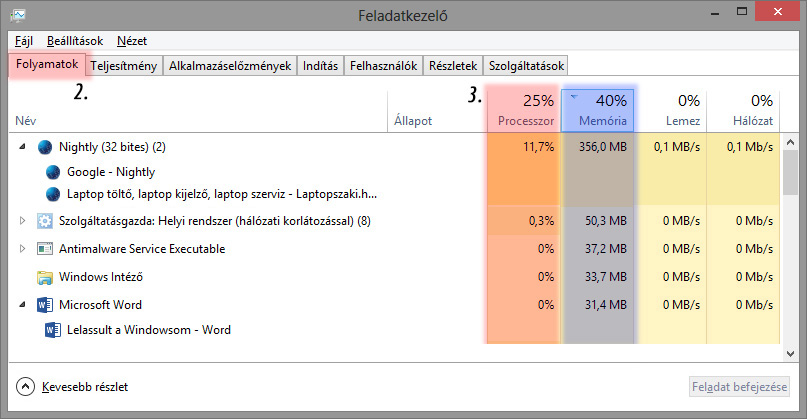Click the Szolgáltatásgazda gear icon
The height and width of the screenshot is (419, 807).
click(45, 221)
